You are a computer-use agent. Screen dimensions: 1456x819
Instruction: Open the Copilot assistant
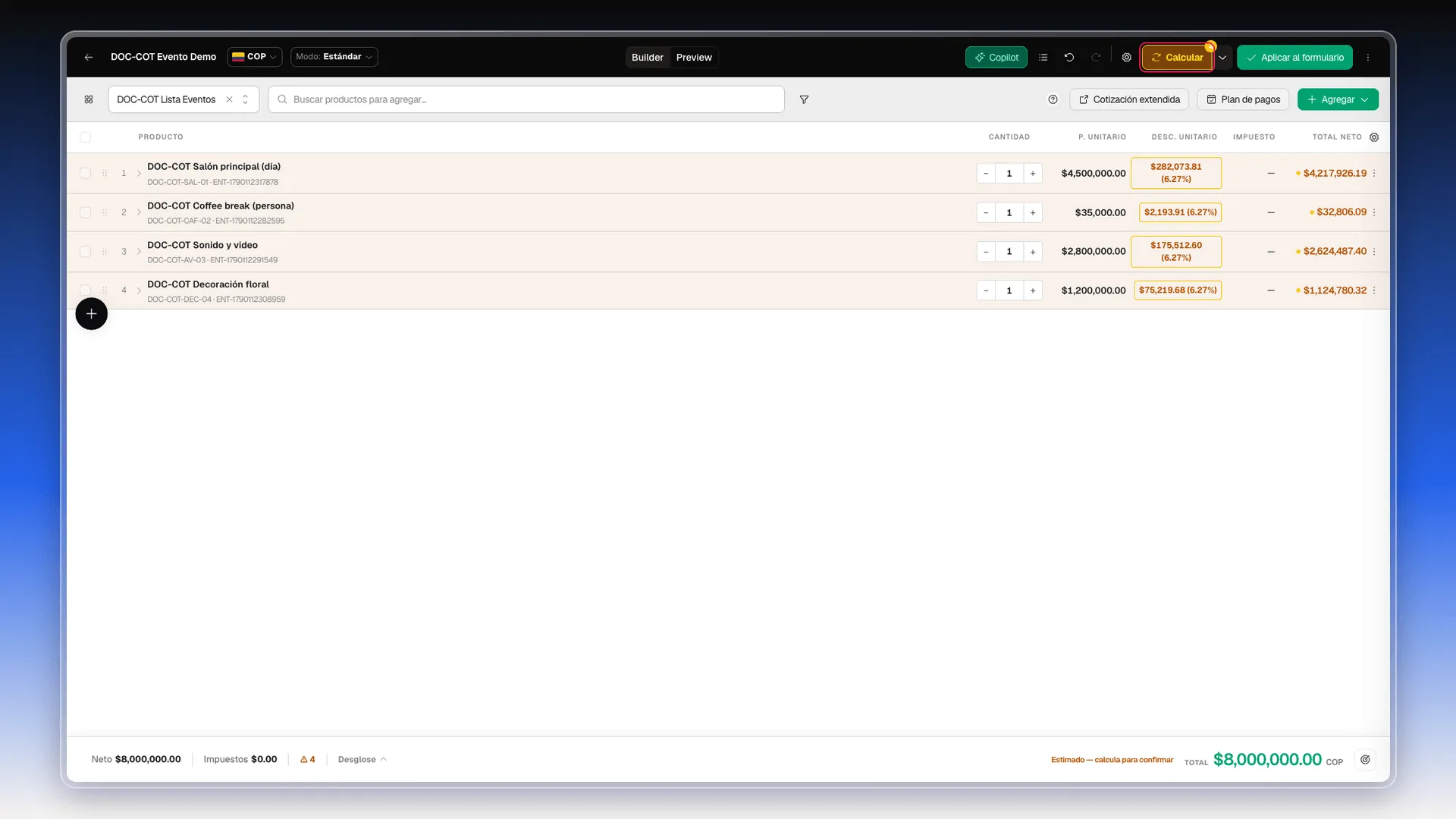(x=996, y=58)
